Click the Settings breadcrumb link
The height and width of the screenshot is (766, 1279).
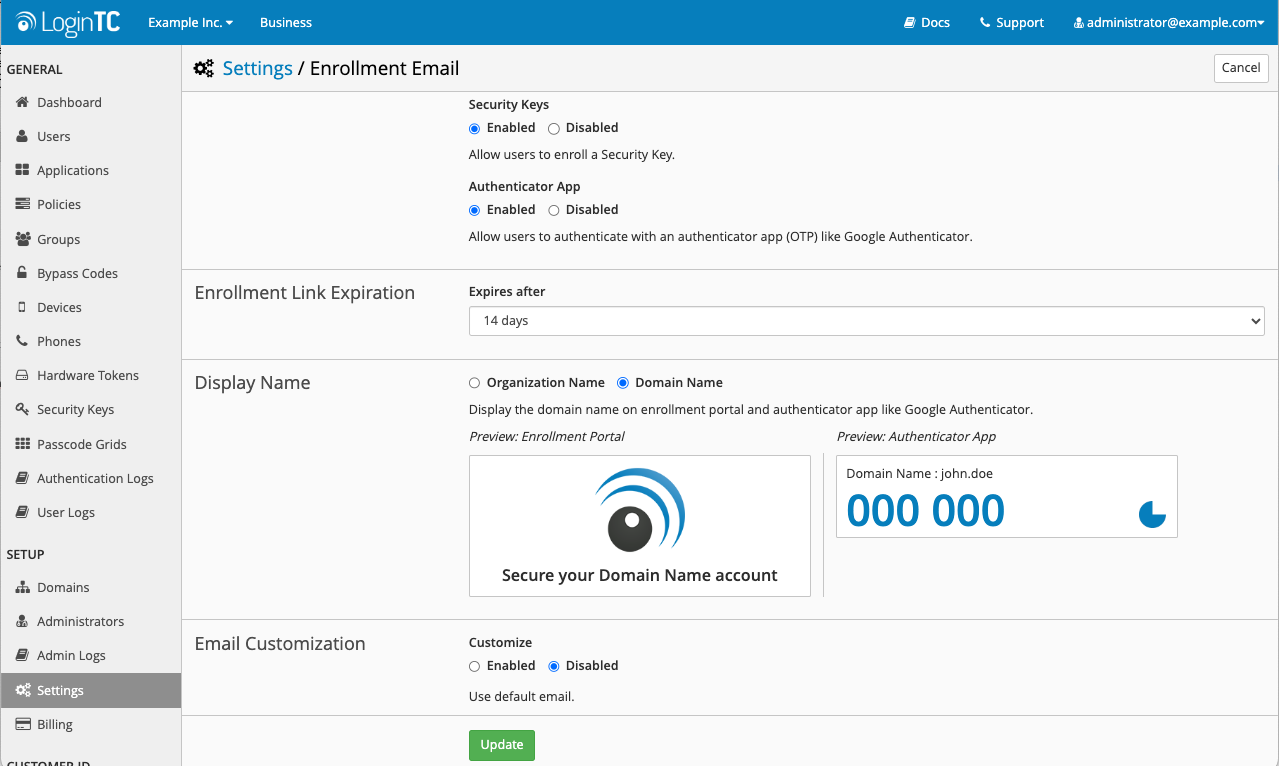257,68
